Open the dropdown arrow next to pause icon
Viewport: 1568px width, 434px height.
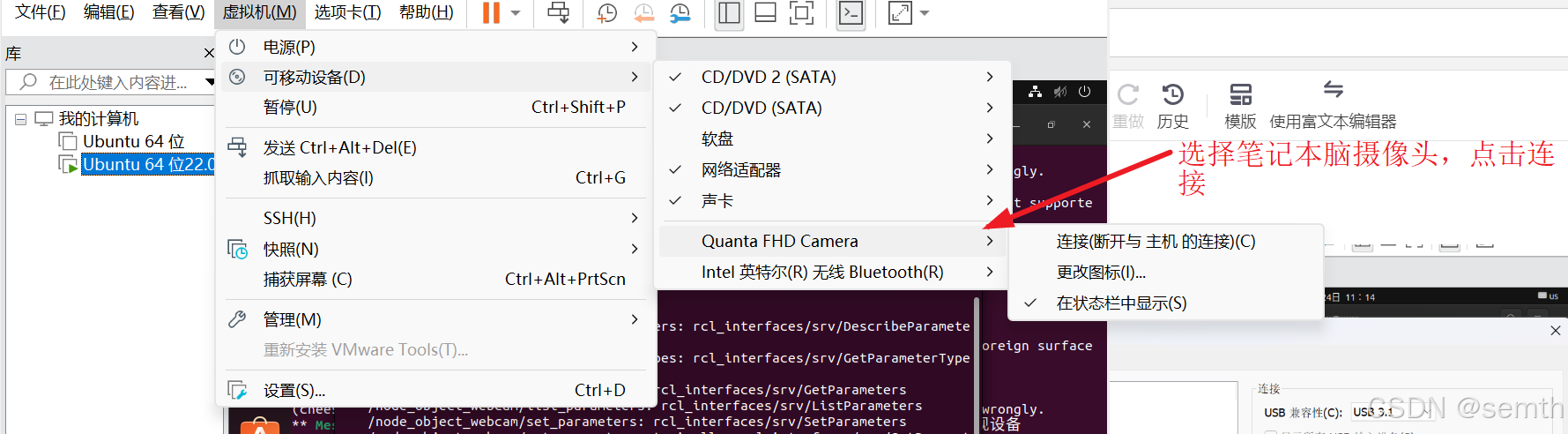tap(516, 13)
